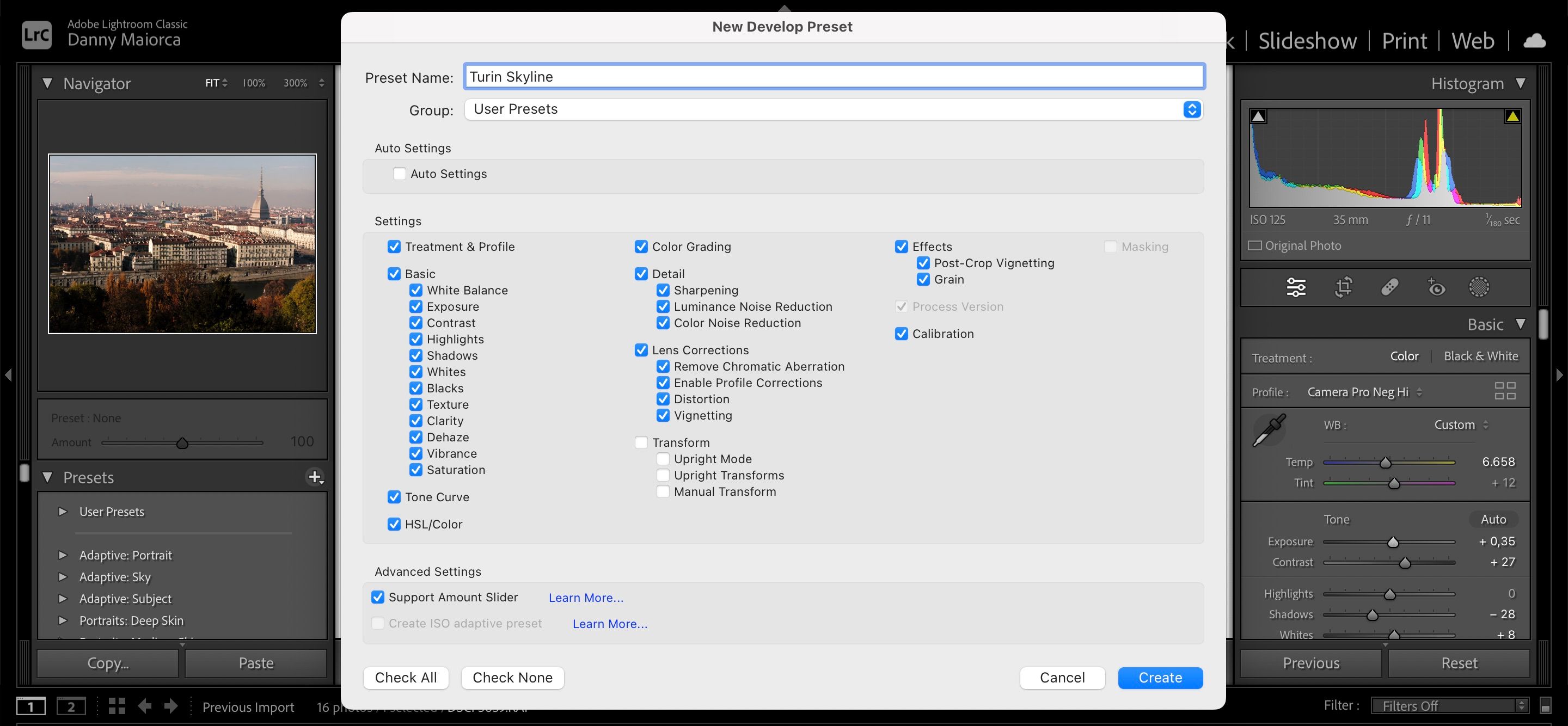Screen dimensions: 1568x726
Task: Open the Masking tool
Action: pyautogui.click(x=1479, y=287)
